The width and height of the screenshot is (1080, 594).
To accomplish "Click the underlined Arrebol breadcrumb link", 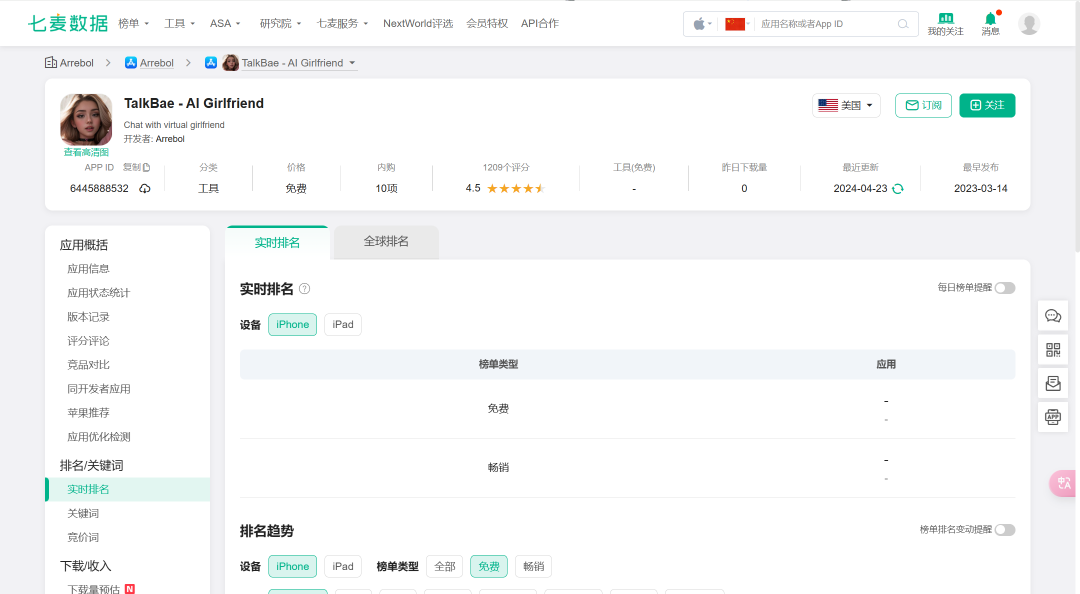I will point(156,63).
